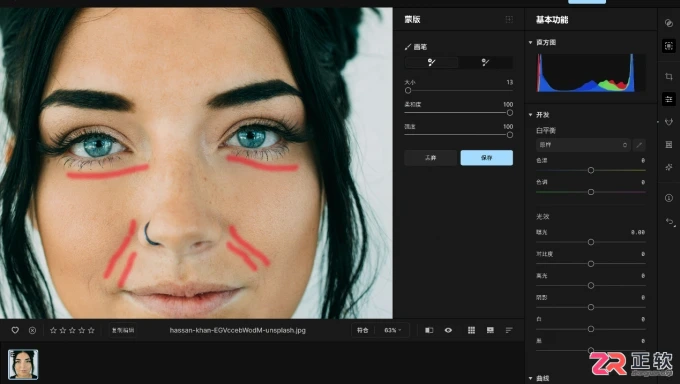680x384 pixels.
Task: Switch to grid view icon
Action: [x=471, y=330]
